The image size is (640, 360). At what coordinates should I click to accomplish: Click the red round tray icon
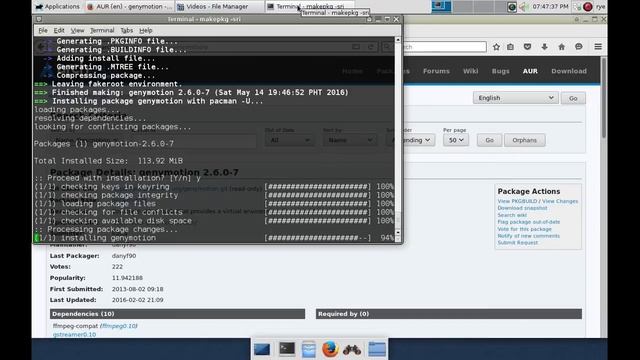pos(588,7)
